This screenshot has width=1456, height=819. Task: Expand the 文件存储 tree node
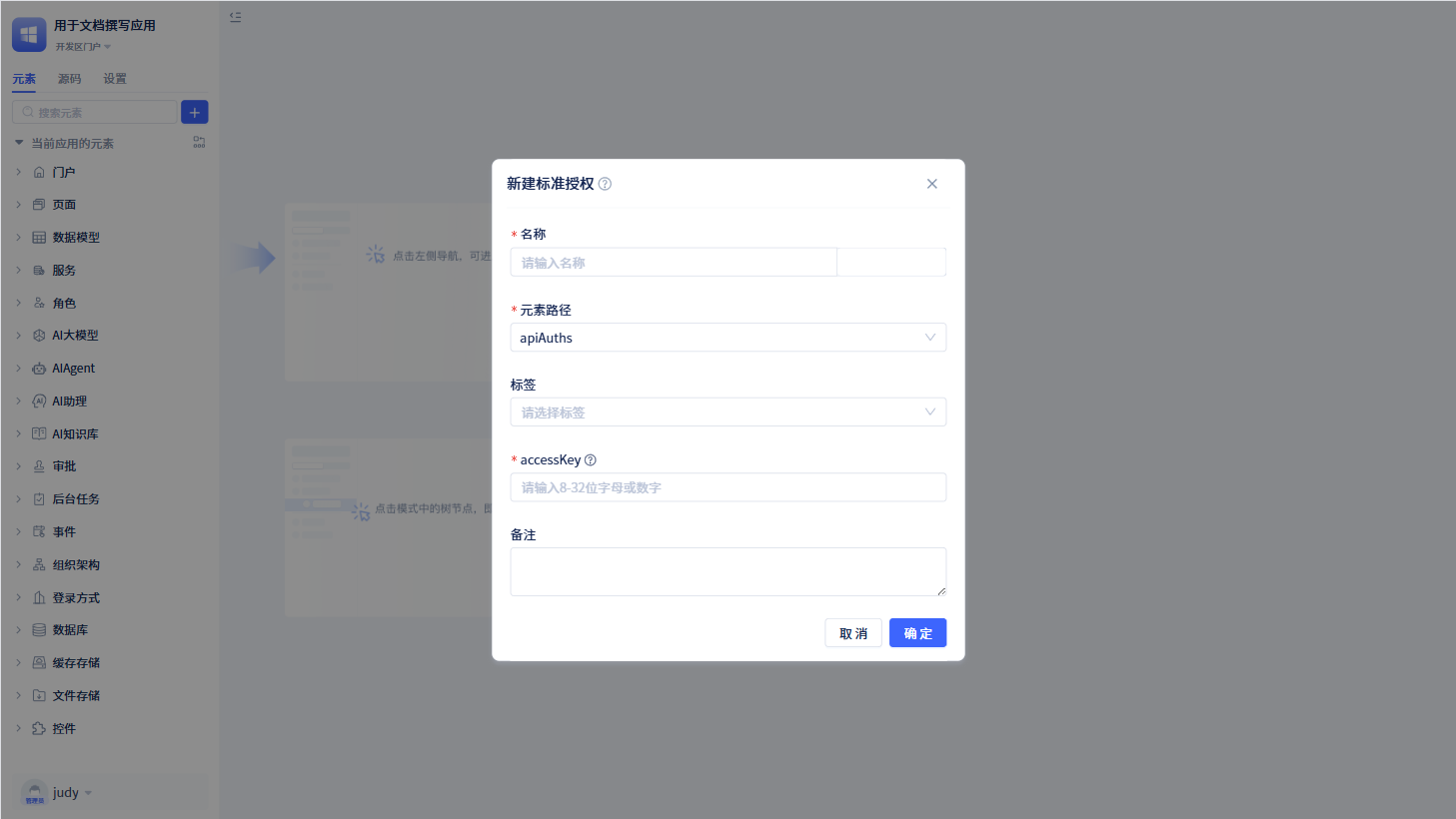pos(19,696)
